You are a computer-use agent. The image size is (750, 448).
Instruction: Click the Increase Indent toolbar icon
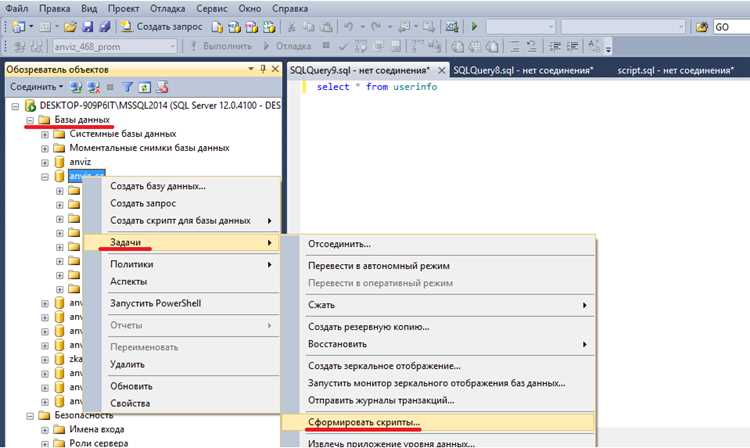tap(572, 46)
